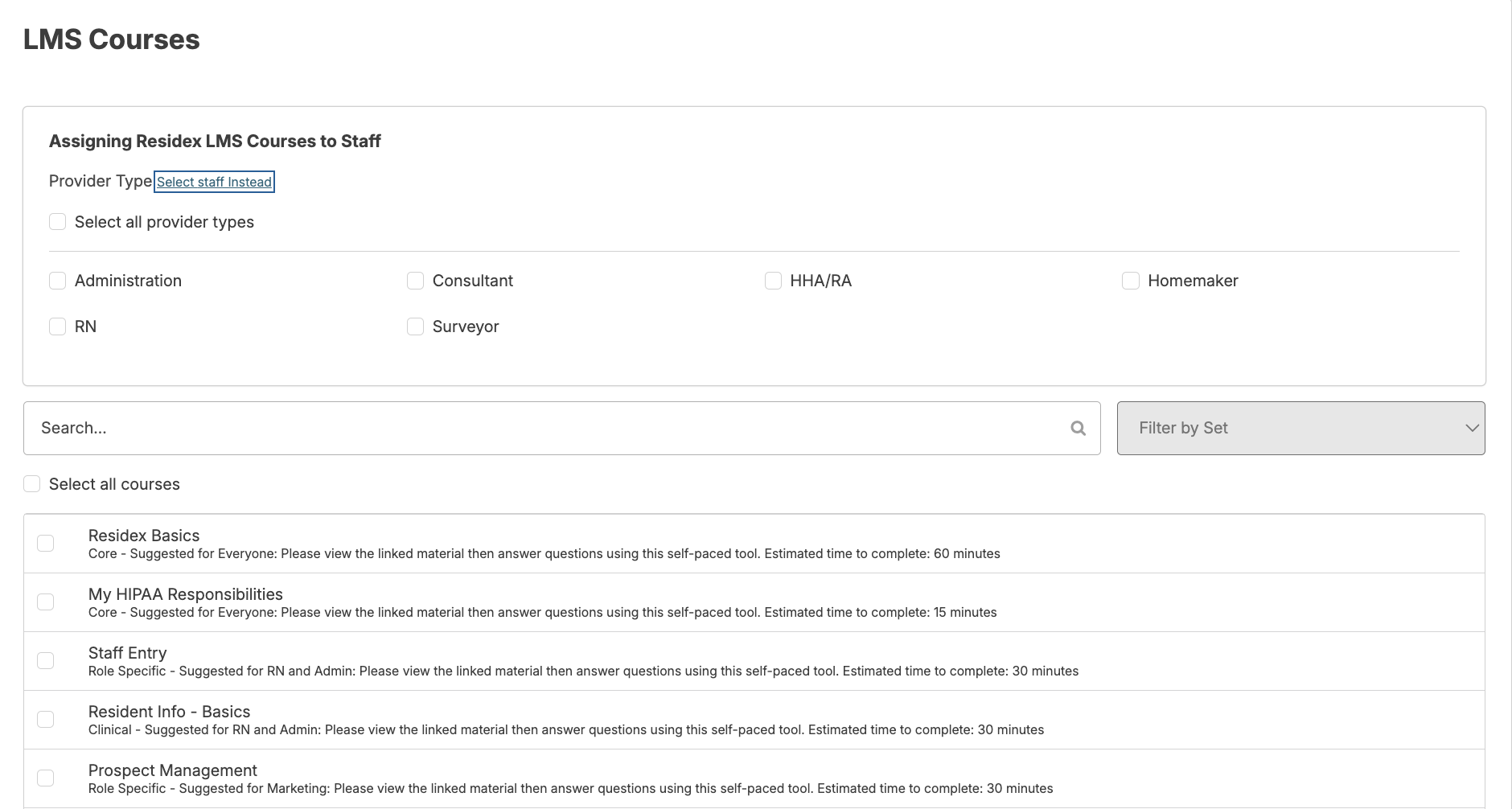Select Resident Info - Basics course checkbox

pyautogui.click(x=46, y=719)
